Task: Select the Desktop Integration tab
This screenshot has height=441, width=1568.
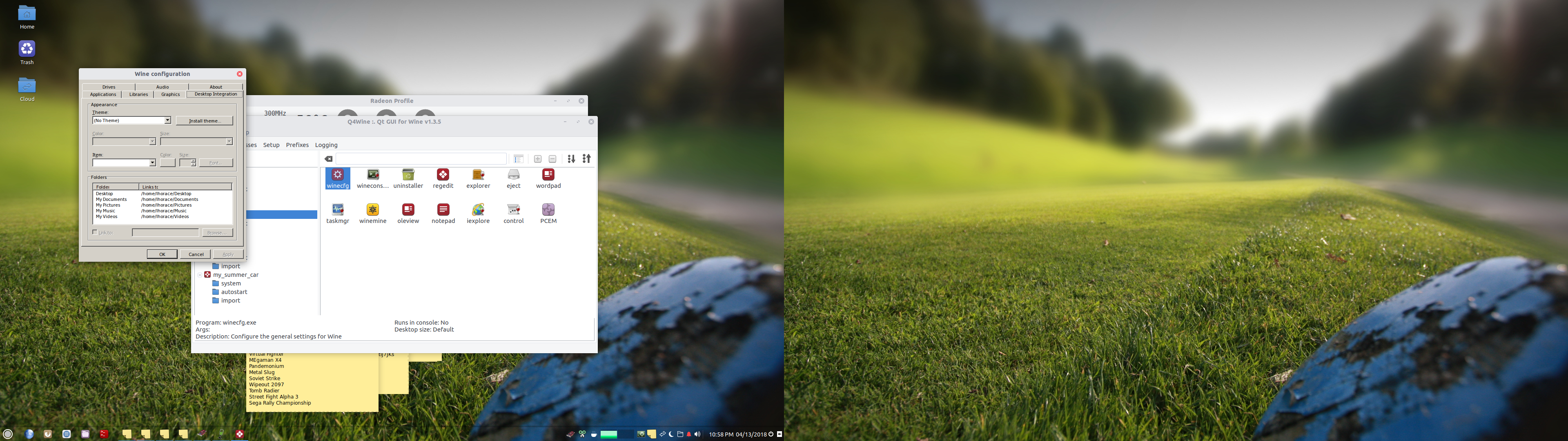Action: pos(216,94)
